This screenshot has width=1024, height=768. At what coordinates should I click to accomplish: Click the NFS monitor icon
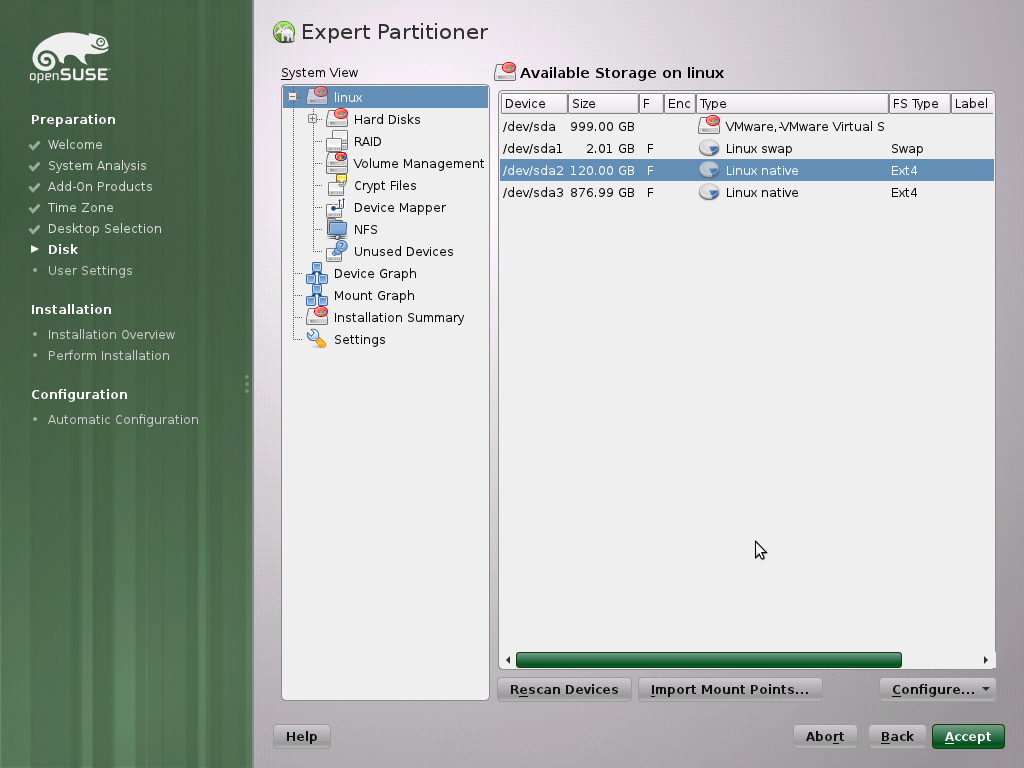tap(337, 229)
